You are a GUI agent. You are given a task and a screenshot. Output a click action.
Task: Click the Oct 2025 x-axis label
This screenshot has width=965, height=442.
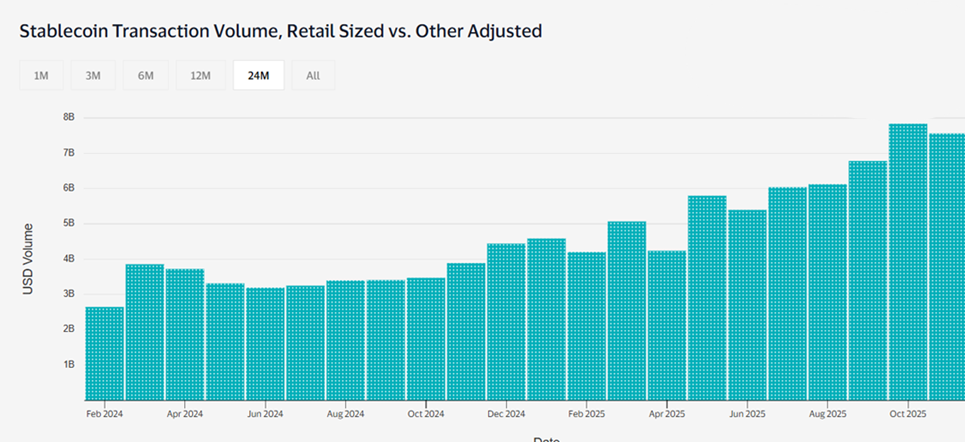(908, 412)
